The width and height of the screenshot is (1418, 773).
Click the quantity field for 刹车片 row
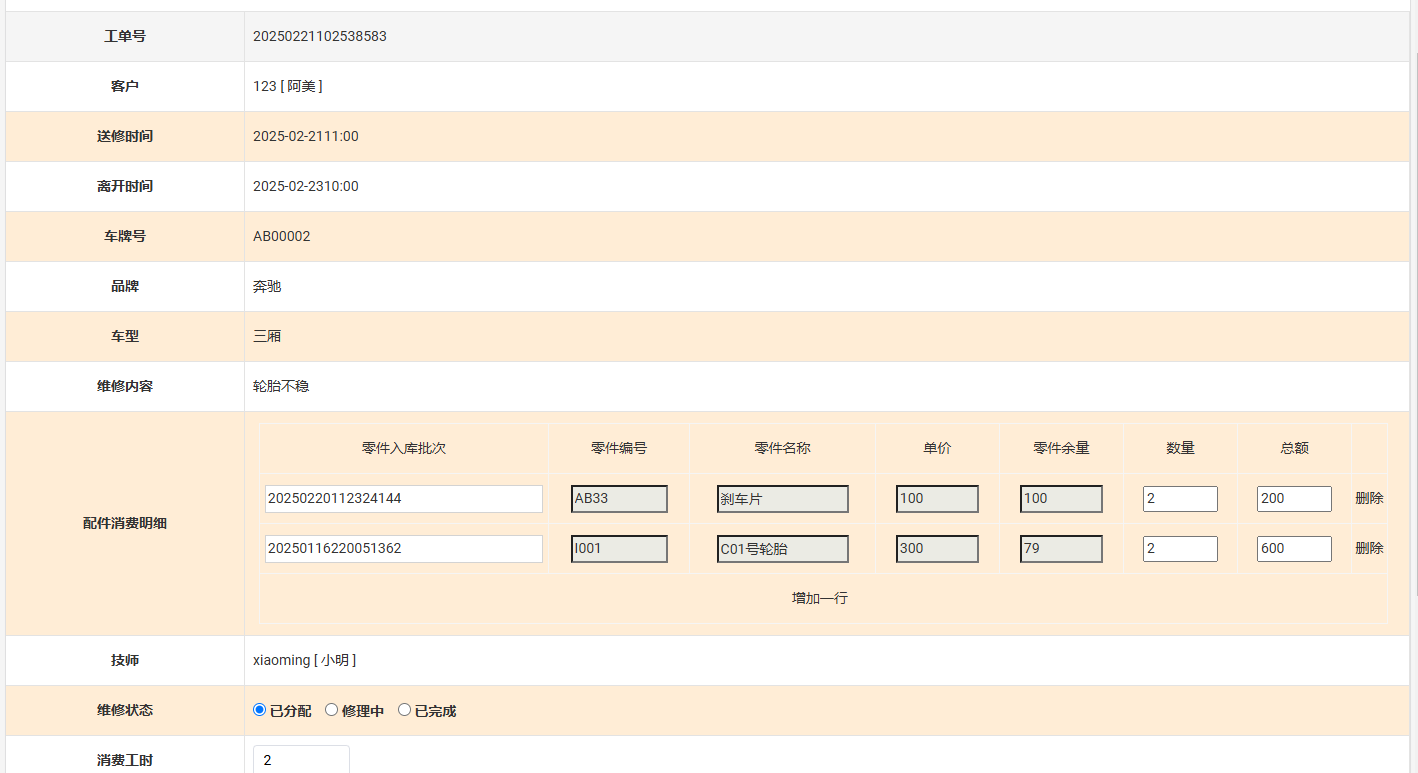(x=1180, y=499)
